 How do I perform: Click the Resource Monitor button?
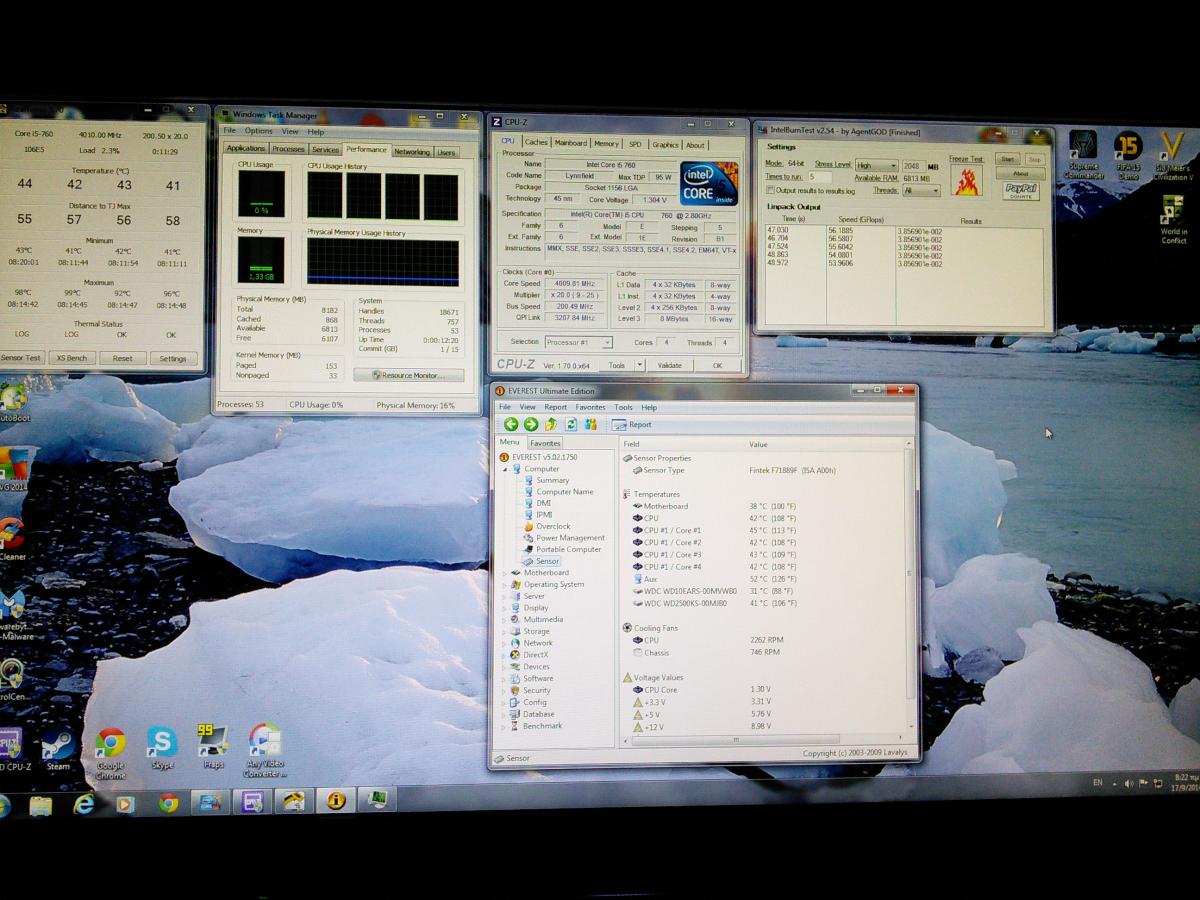pos(408,375)
